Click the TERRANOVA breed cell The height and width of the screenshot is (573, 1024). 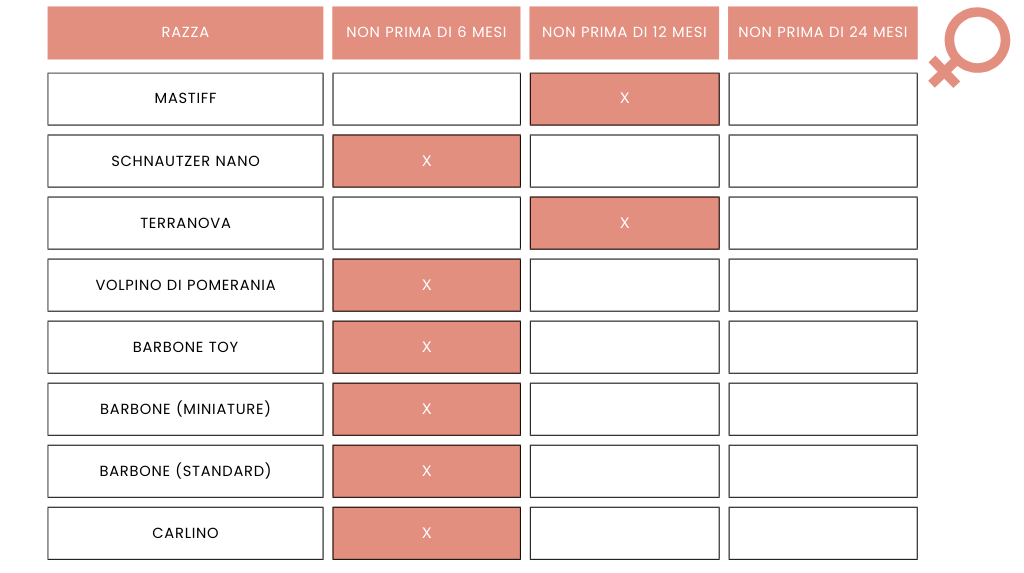click(185, 223)
